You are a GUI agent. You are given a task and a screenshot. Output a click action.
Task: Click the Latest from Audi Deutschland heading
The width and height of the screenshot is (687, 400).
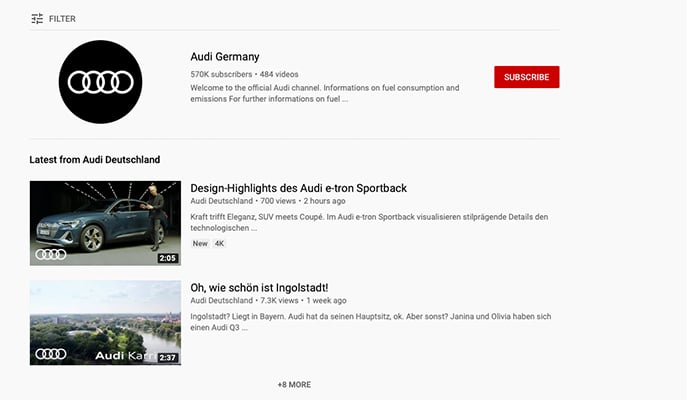click(x=95, y=160)
